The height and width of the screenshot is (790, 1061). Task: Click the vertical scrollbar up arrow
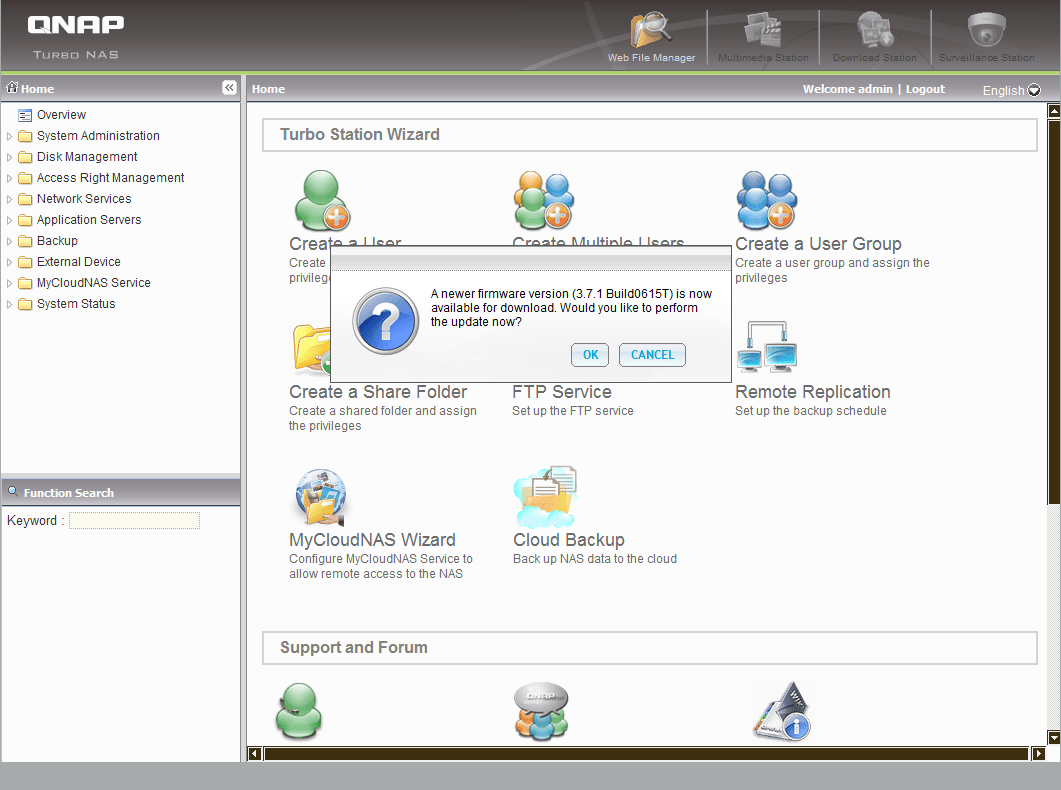(x=1054, y=110)
